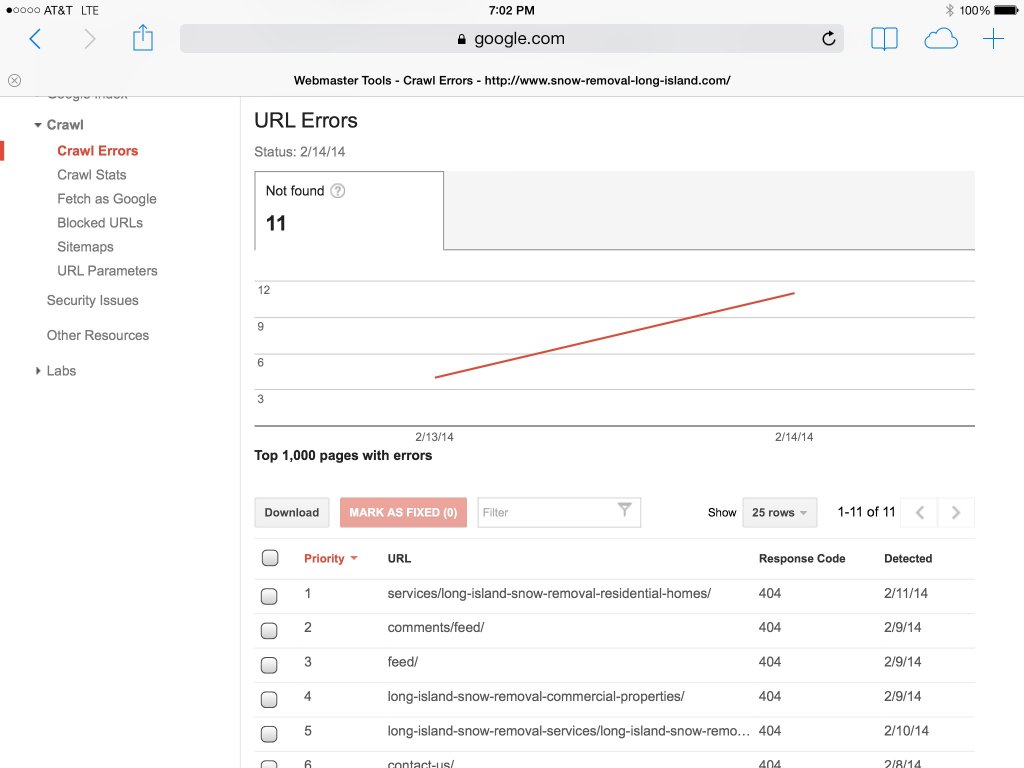This screenshot has height=768, width=1024.
Task: Tap the lock icon in address bar
Action: 462,39
